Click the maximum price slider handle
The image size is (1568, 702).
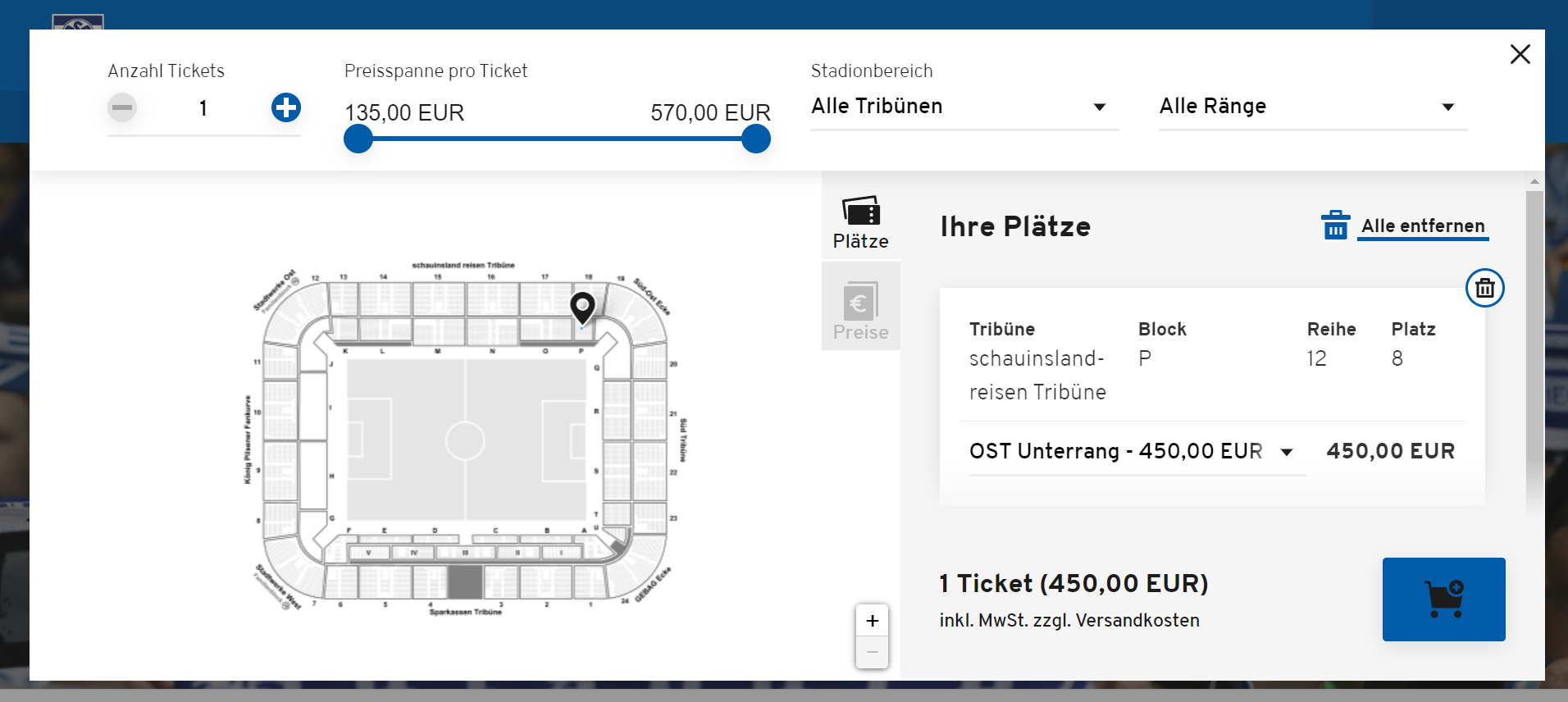pos(756,139)
